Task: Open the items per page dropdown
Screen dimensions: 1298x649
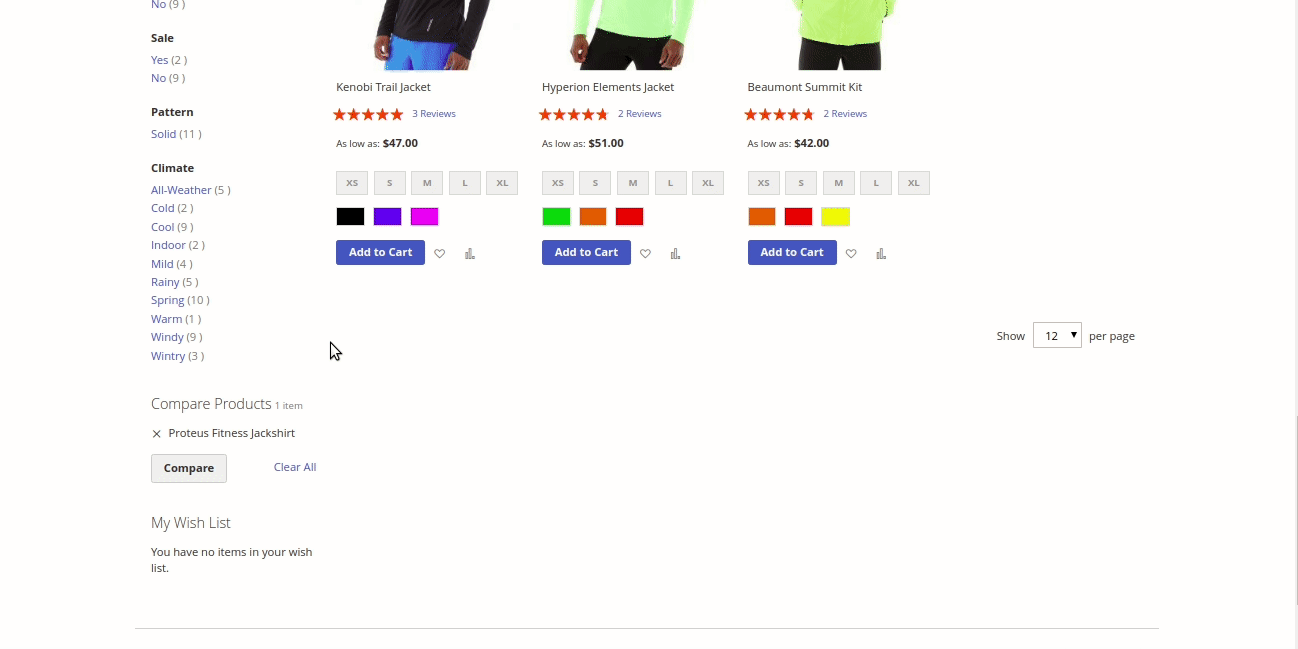Action: pyautogui.click(x=1057, y=335)
